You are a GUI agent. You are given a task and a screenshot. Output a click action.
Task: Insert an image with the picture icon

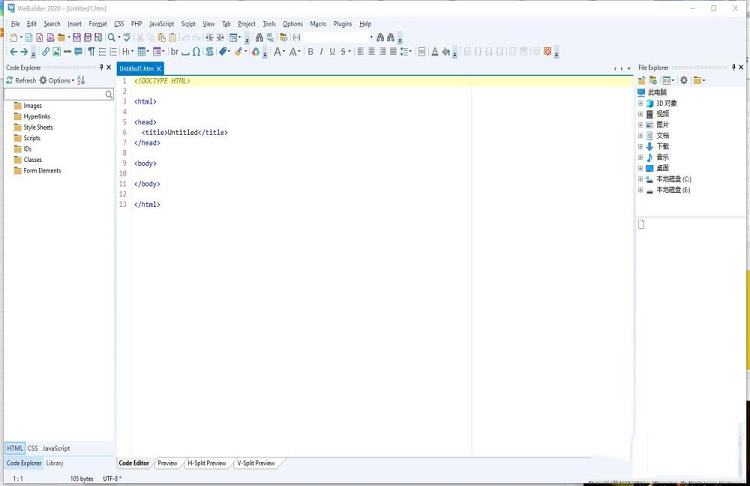[x=56, y=52]
